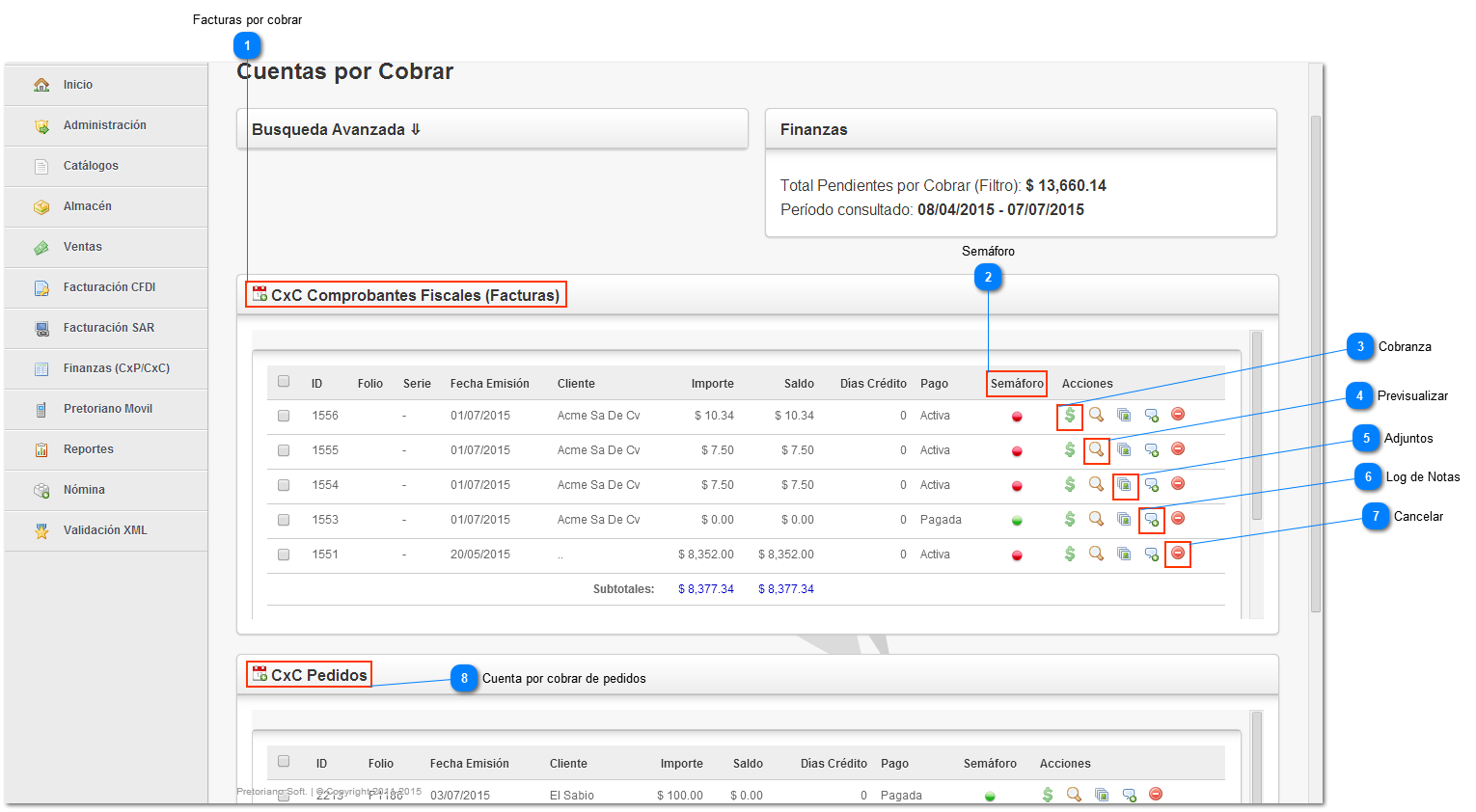
Task: Check the row for invoice 1555
Action: tap(284, 450)
